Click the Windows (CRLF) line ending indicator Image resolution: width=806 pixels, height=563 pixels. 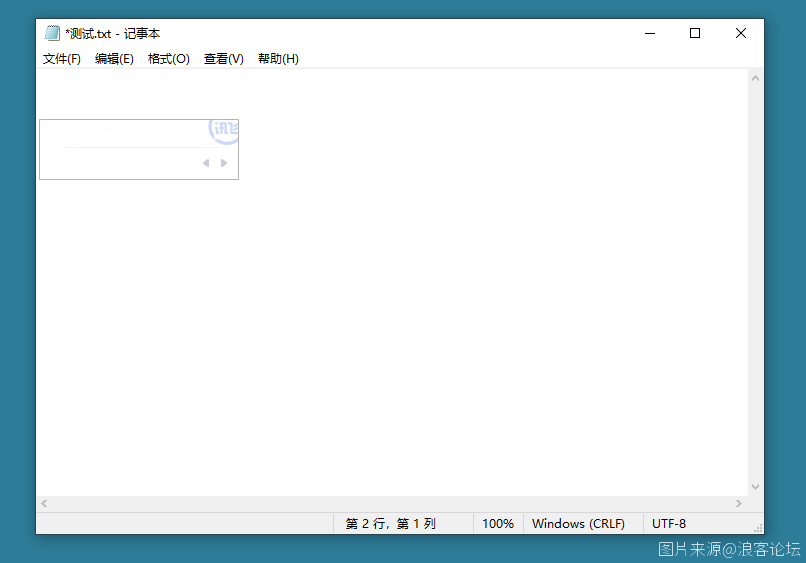pos(578,524)
